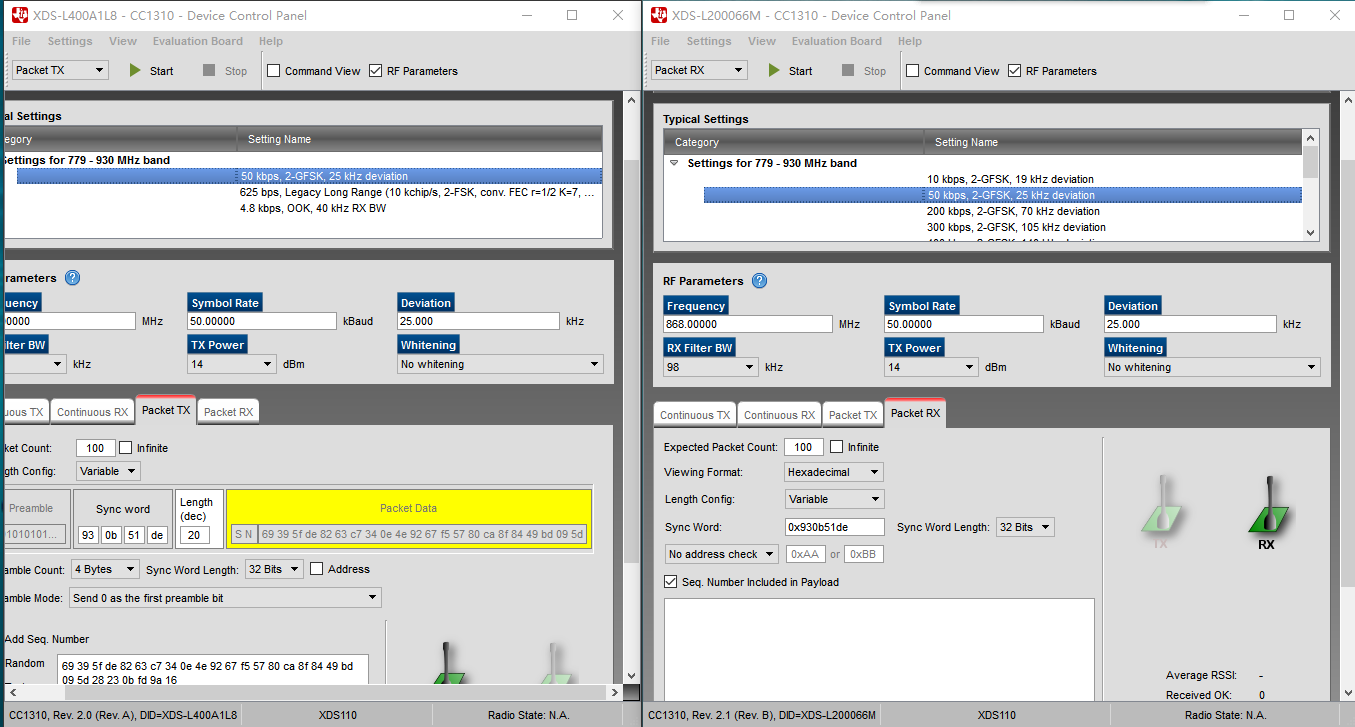Open Sync Word Length dropdown in XDS-L200066M window
The width and height of the screenshot is (1355, 727).
(1026, 527)
